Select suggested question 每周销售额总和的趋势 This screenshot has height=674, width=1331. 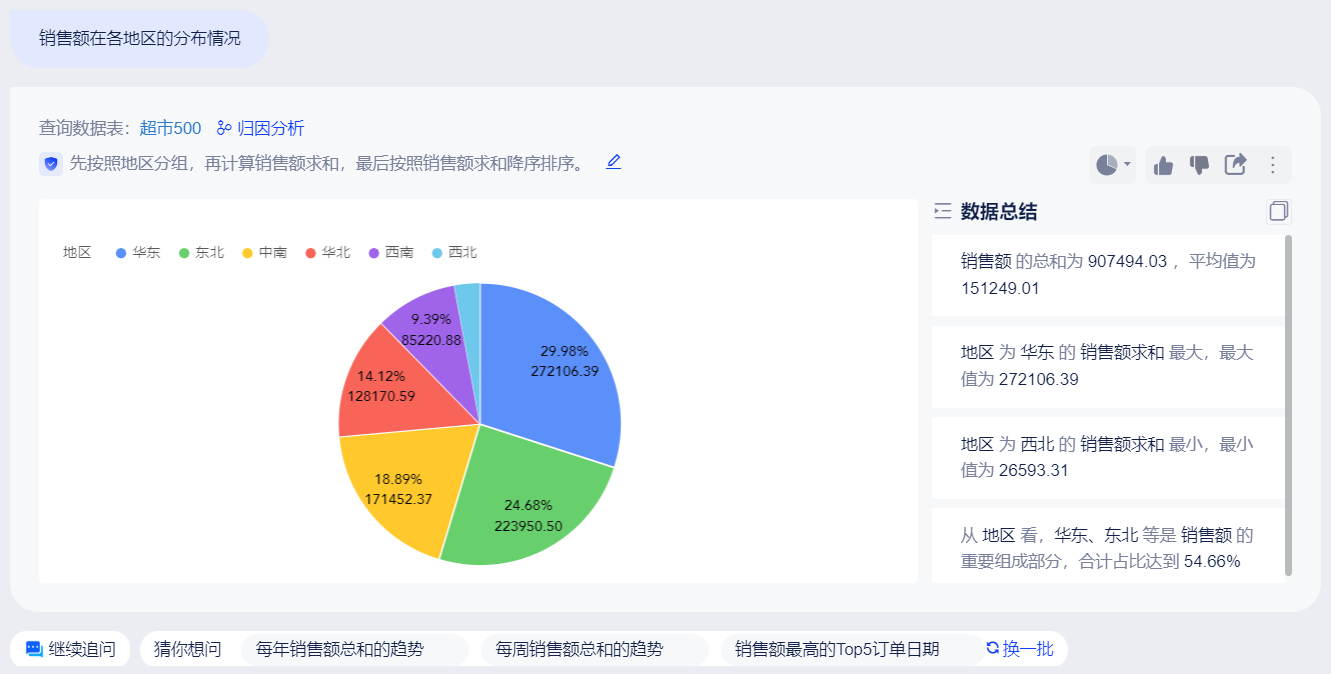click(x=579, y=649)
